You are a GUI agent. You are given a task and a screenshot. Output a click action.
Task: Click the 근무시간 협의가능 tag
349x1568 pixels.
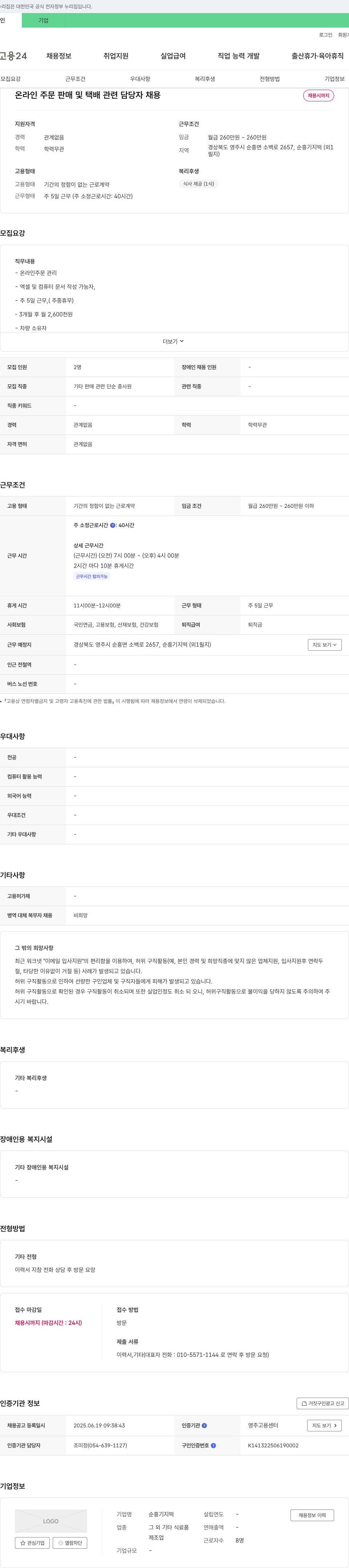point(91,577)
